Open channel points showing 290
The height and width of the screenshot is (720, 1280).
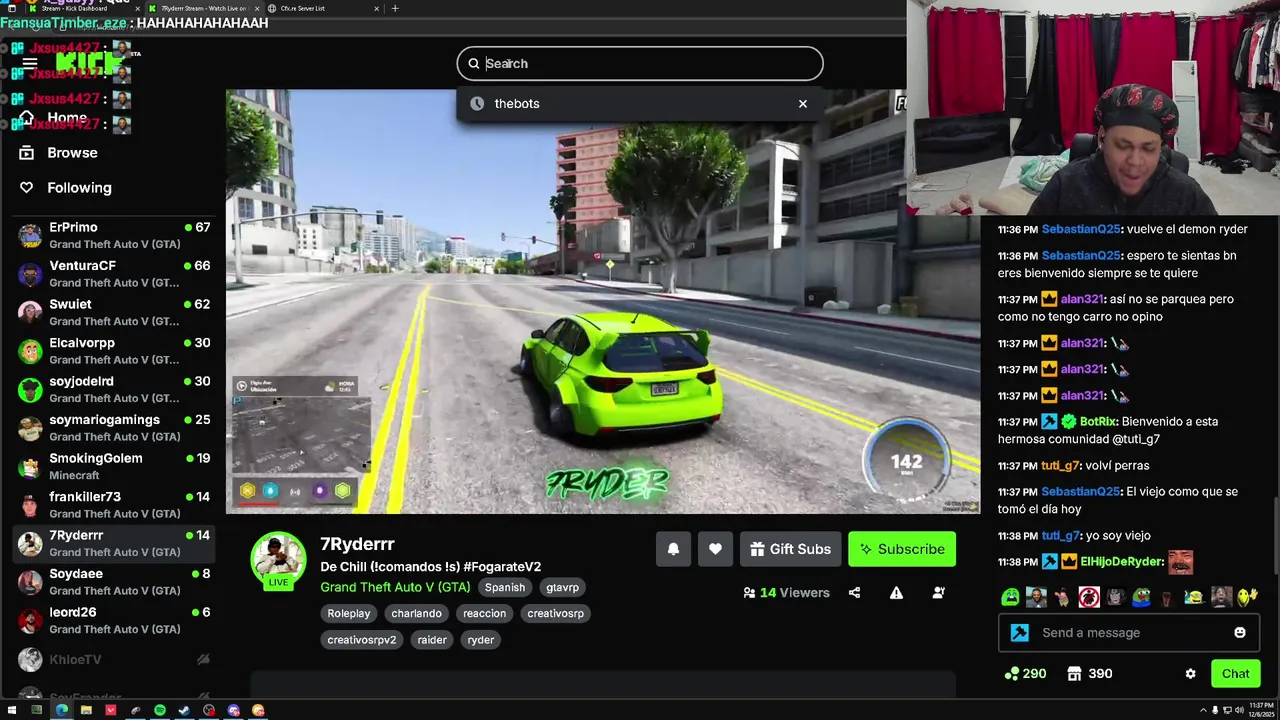point(1025,674)
